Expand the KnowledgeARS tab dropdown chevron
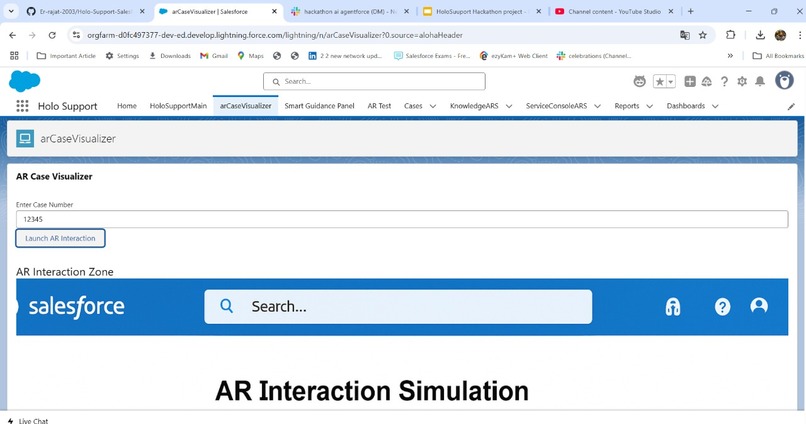The image size is (806, 424). coord(509,106)
